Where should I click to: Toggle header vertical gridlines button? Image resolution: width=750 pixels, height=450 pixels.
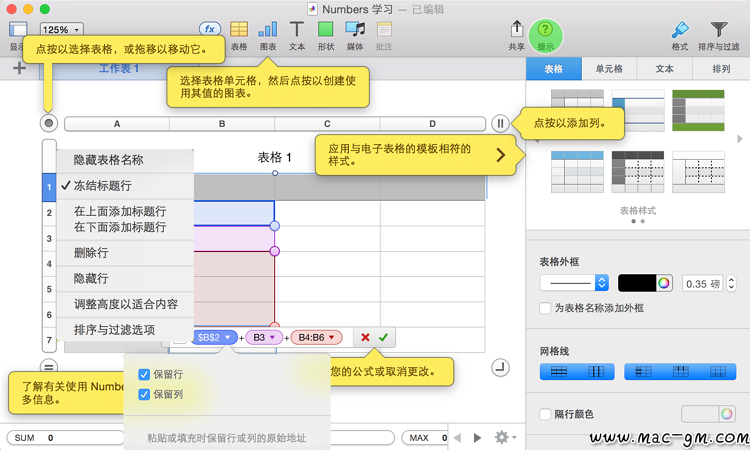(x=680, y=372)
